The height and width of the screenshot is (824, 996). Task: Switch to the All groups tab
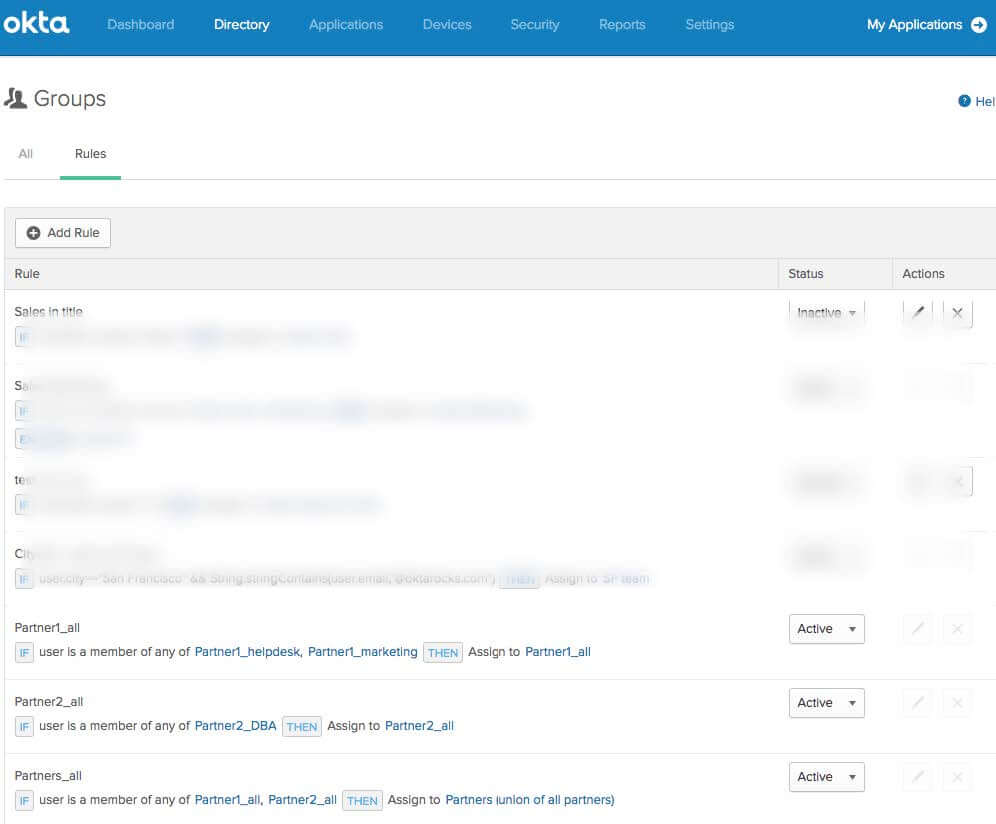[x=26, y=154]
